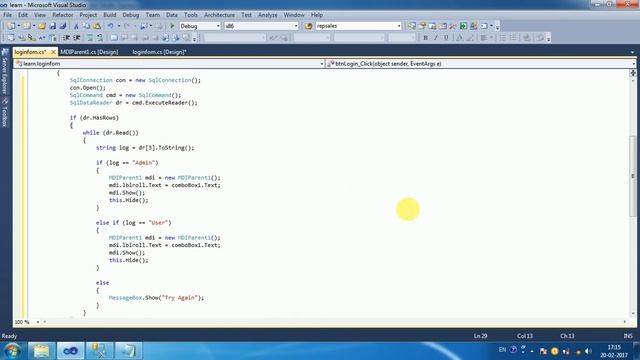Viewport: 640px width, 360px height.
Task: Click the Underline U icon
Action: point(446,38)
